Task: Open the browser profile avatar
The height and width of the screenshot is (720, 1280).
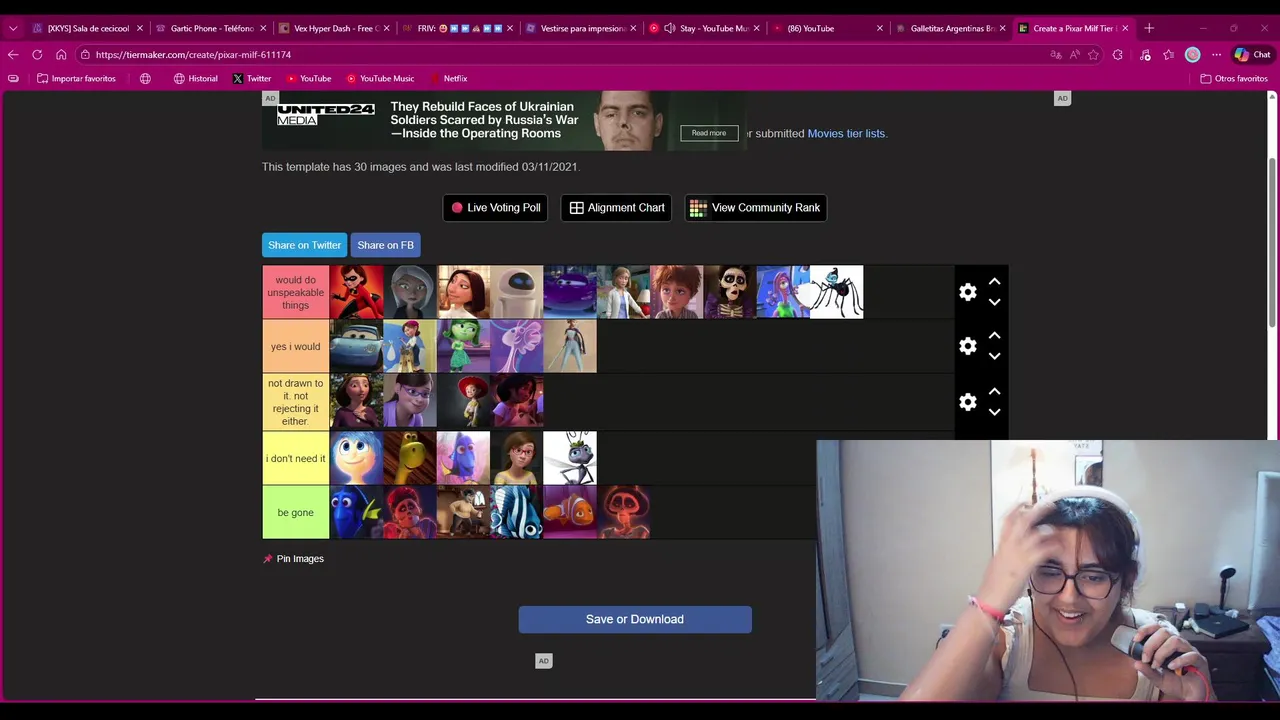Action: click(x=1192, y=55)
